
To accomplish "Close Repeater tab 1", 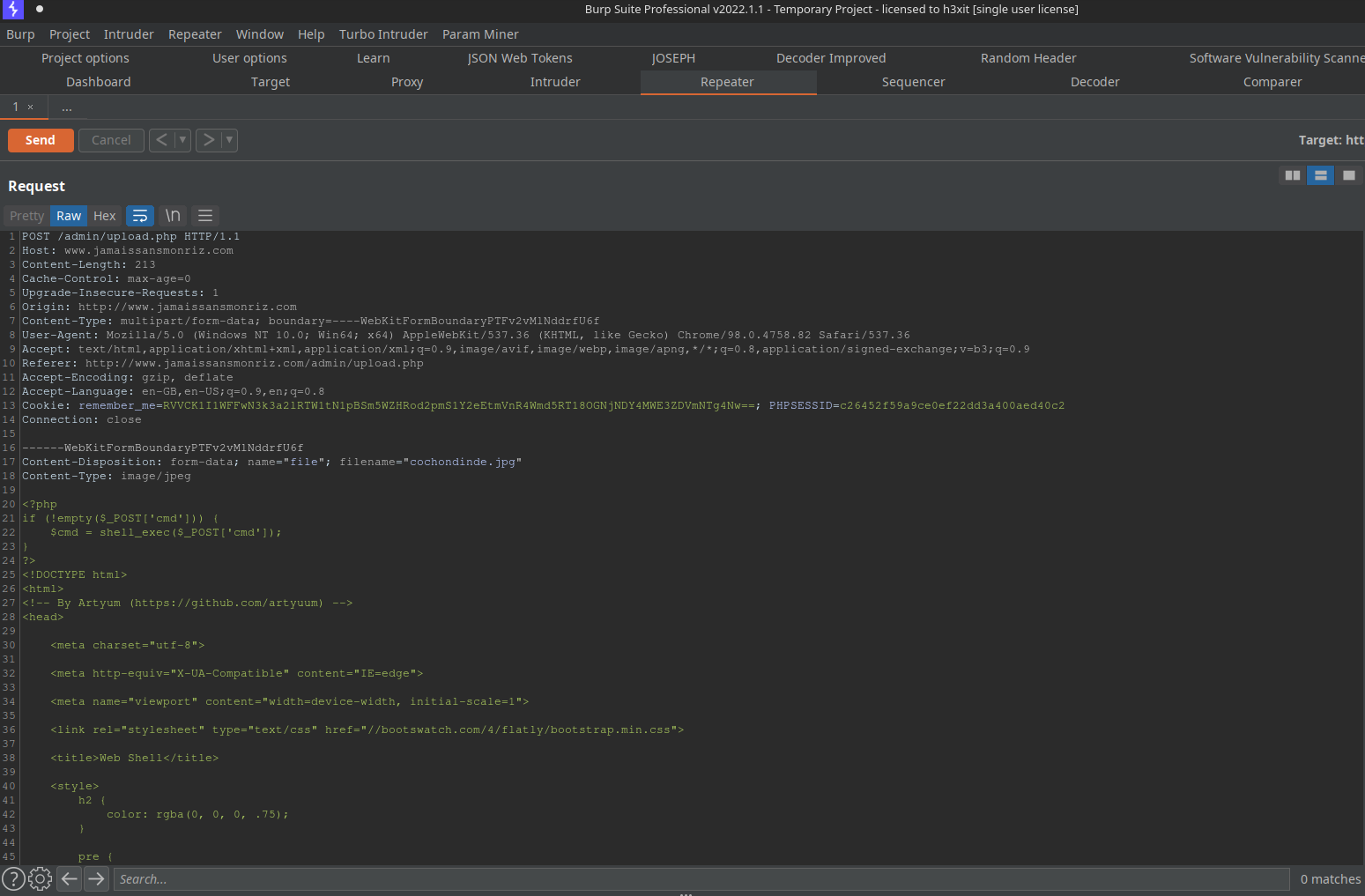I will coord(30,107).
